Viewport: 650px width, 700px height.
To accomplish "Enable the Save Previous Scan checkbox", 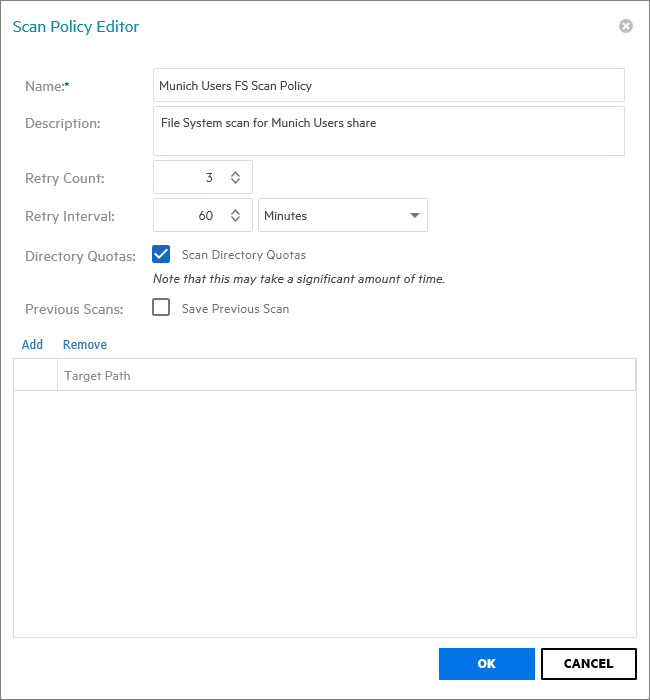I will pyautogui.click(x=161, y=308).
